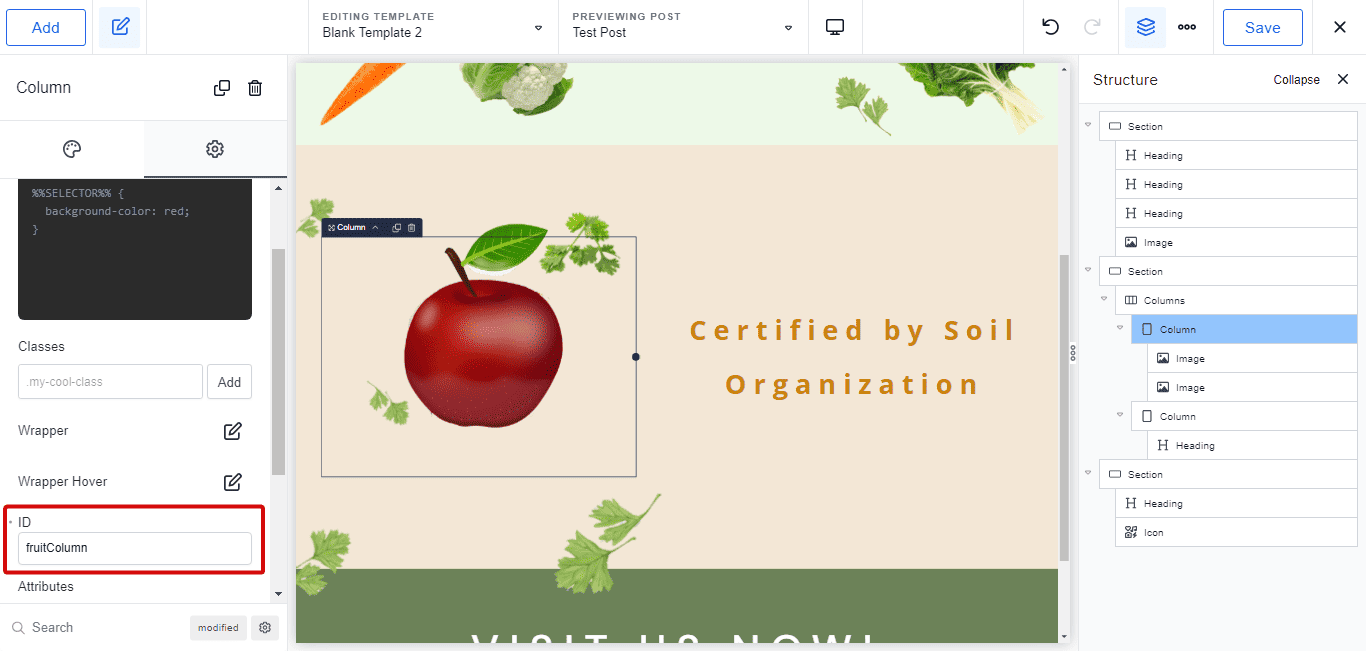1366x651 pixels.
Task: Click the pencil edit icon beside Add
Action: [120, 27]
